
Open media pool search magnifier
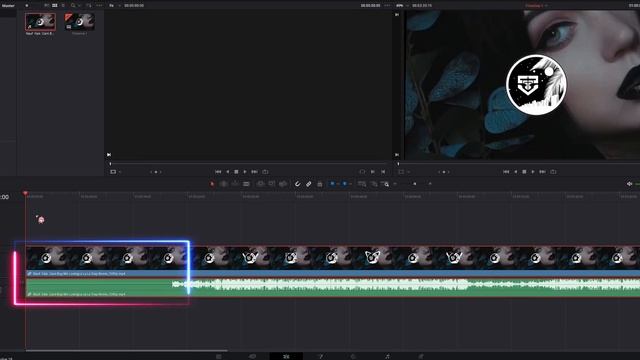[x=73, y=6]
